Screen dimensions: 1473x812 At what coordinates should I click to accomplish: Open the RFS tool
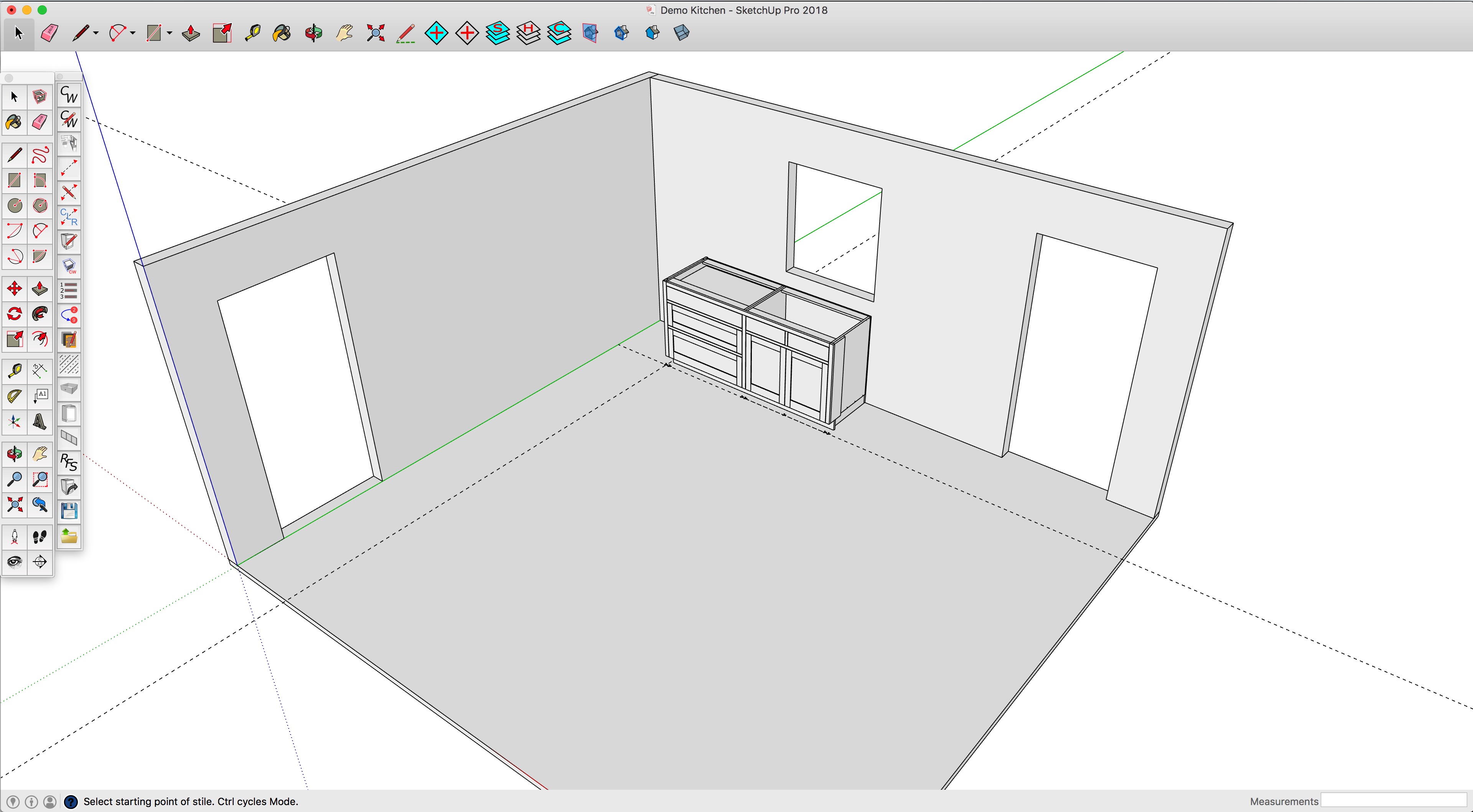pos(69,462)
